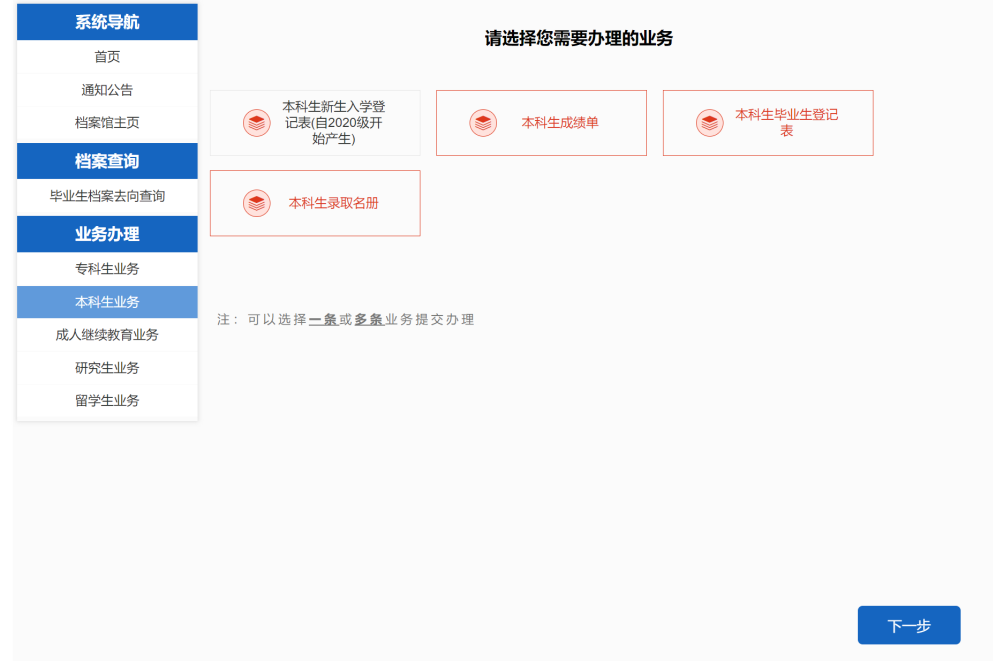Open 通知公告 from the navigation

click(x=107, y=90)
